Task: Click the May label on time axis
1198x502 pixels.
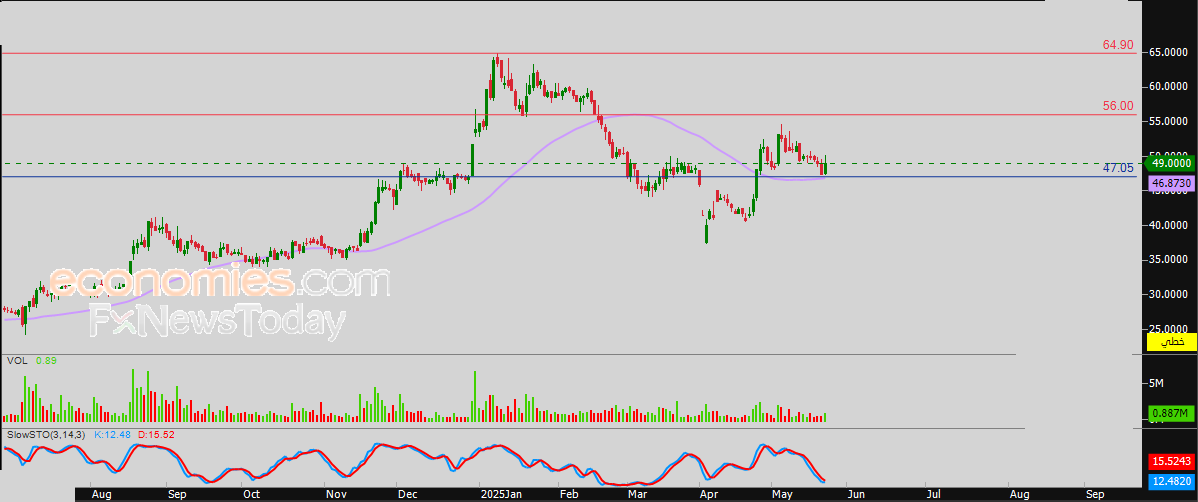Action: [x=781, y=494]
